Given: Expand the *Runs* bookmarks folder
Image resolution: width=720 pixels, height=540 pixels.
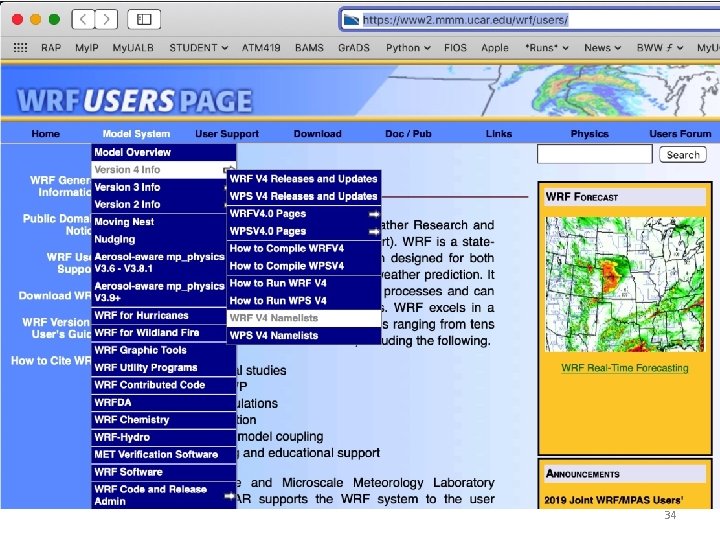Looking at the screenshot, I should pyautogui.click(x=547, y=48).
